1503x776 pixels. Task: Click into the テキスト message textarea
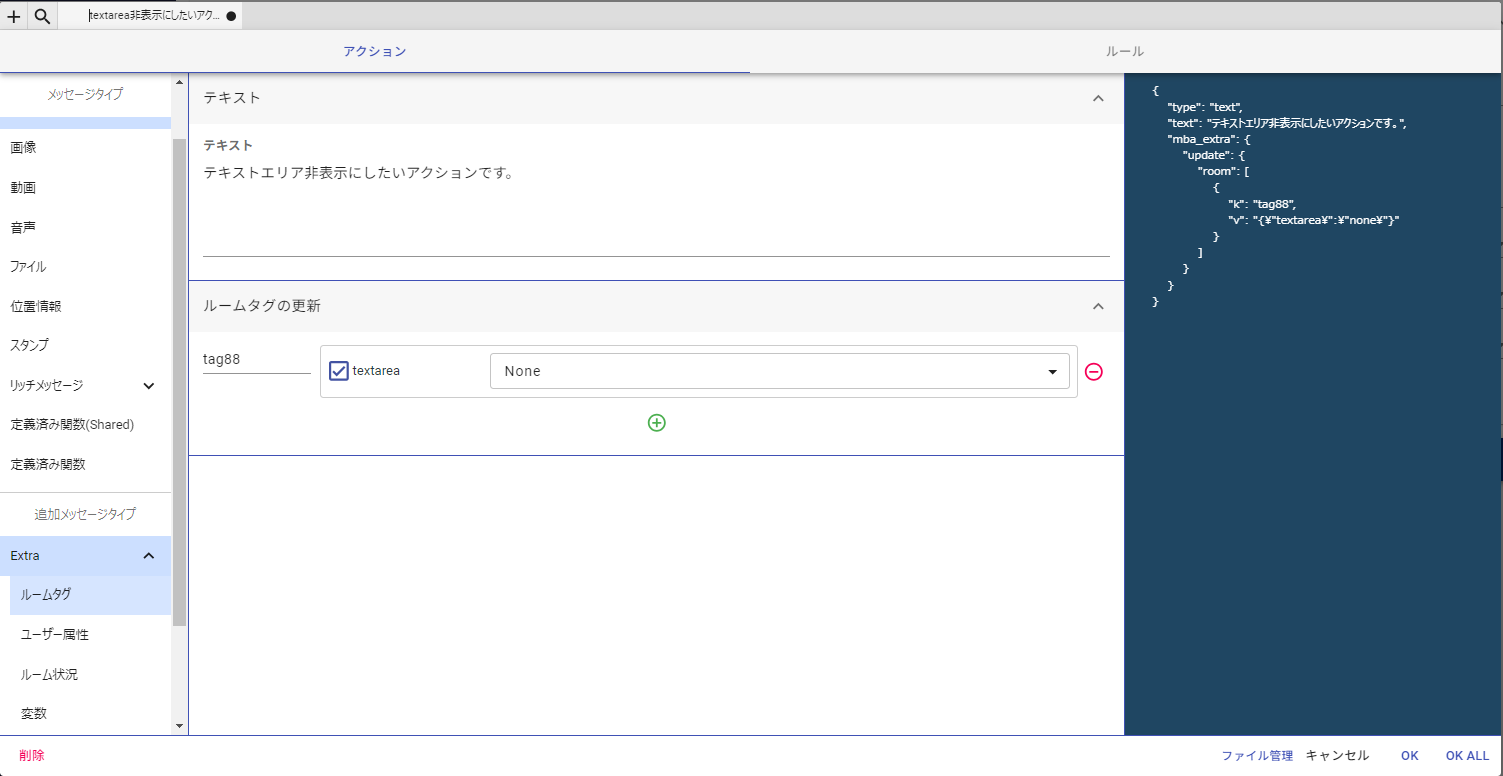click(x=656, y=208)
